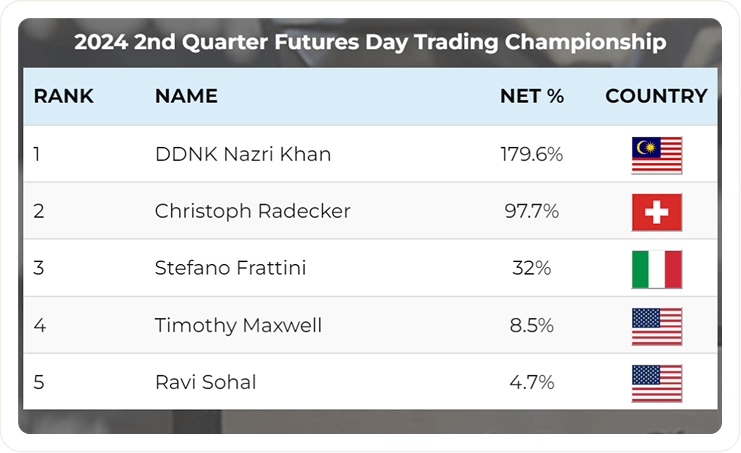741x453 pixels.
Task: Click the 97.7% net value
Action: pos(532,212)
